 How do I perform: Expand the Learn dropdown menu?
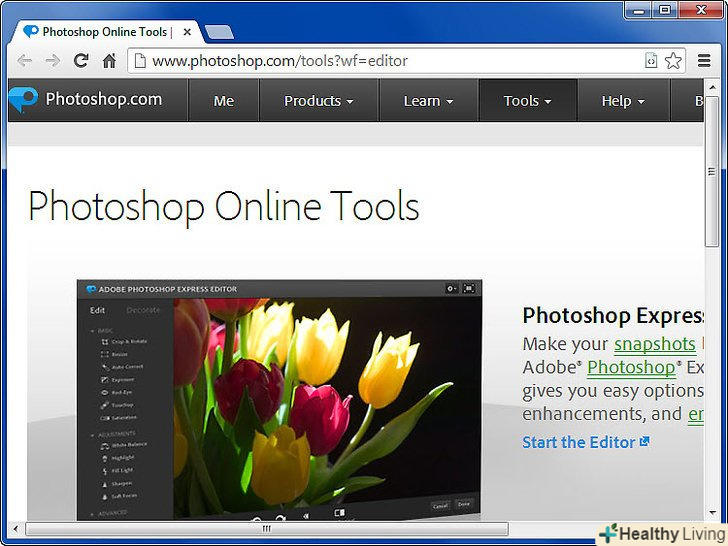(428, 100)
